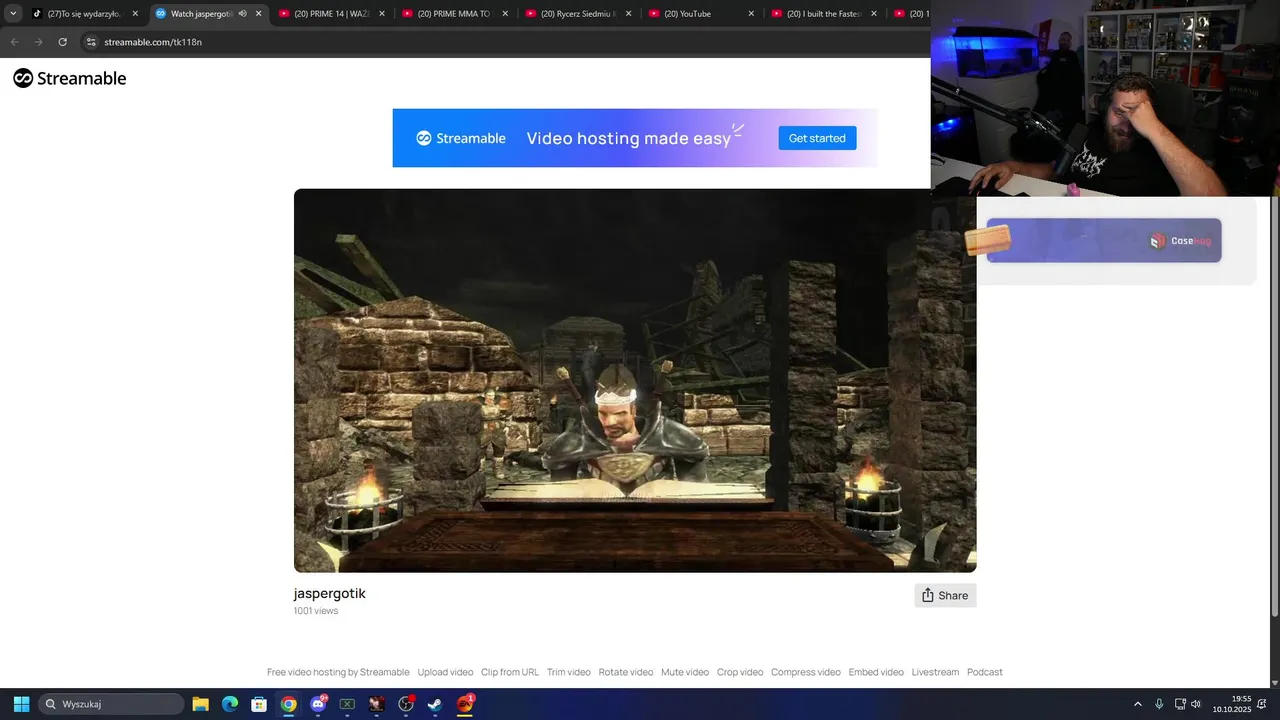Open Microsoft Store from the taskbar
The image size is (1280, 720).
(x=259, y=704)
